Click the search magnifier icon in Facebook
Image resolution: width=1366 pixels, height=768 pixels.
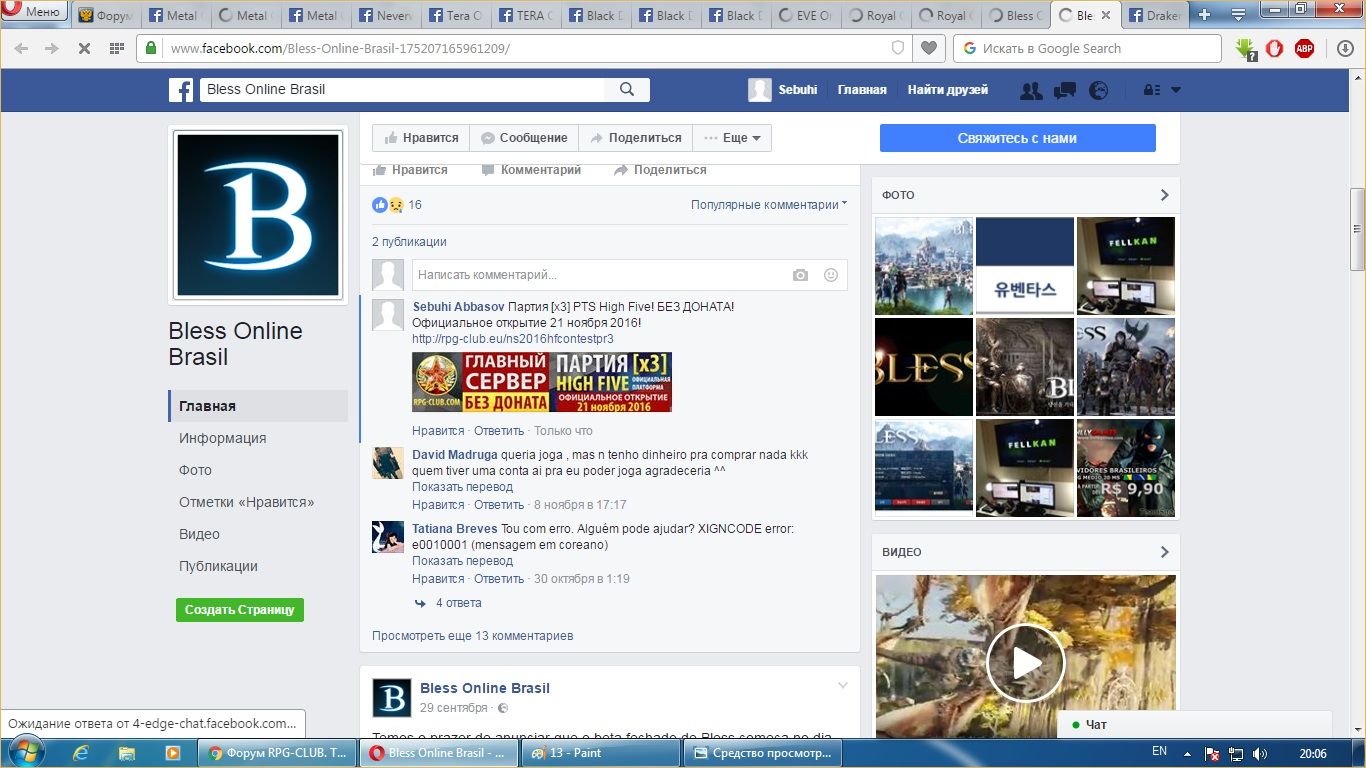pyautogui.click(x=627, y=89)
